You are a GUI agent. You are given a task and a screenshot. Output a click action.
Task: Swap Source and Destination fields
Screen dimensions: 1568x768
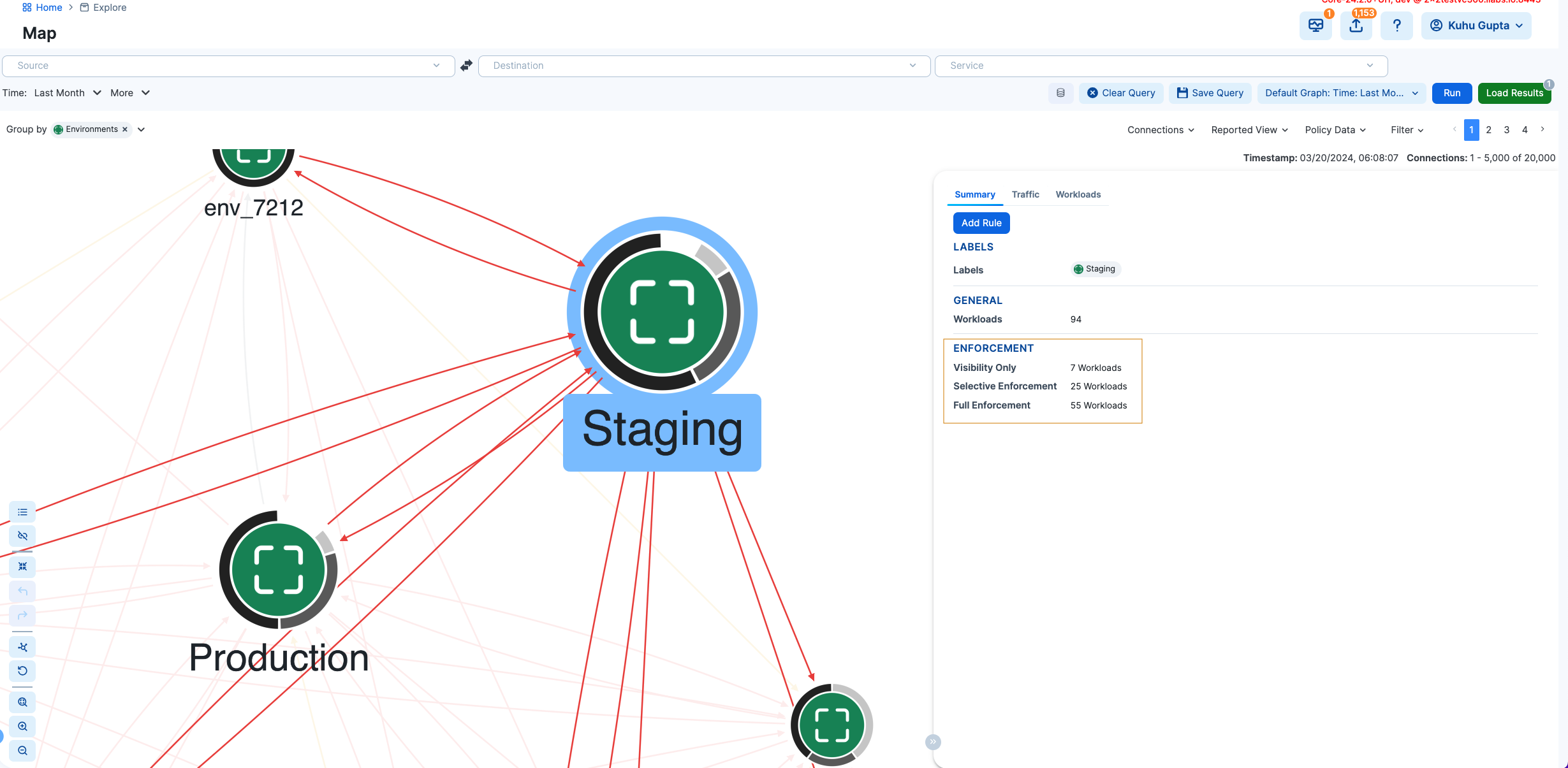(465, 65)
